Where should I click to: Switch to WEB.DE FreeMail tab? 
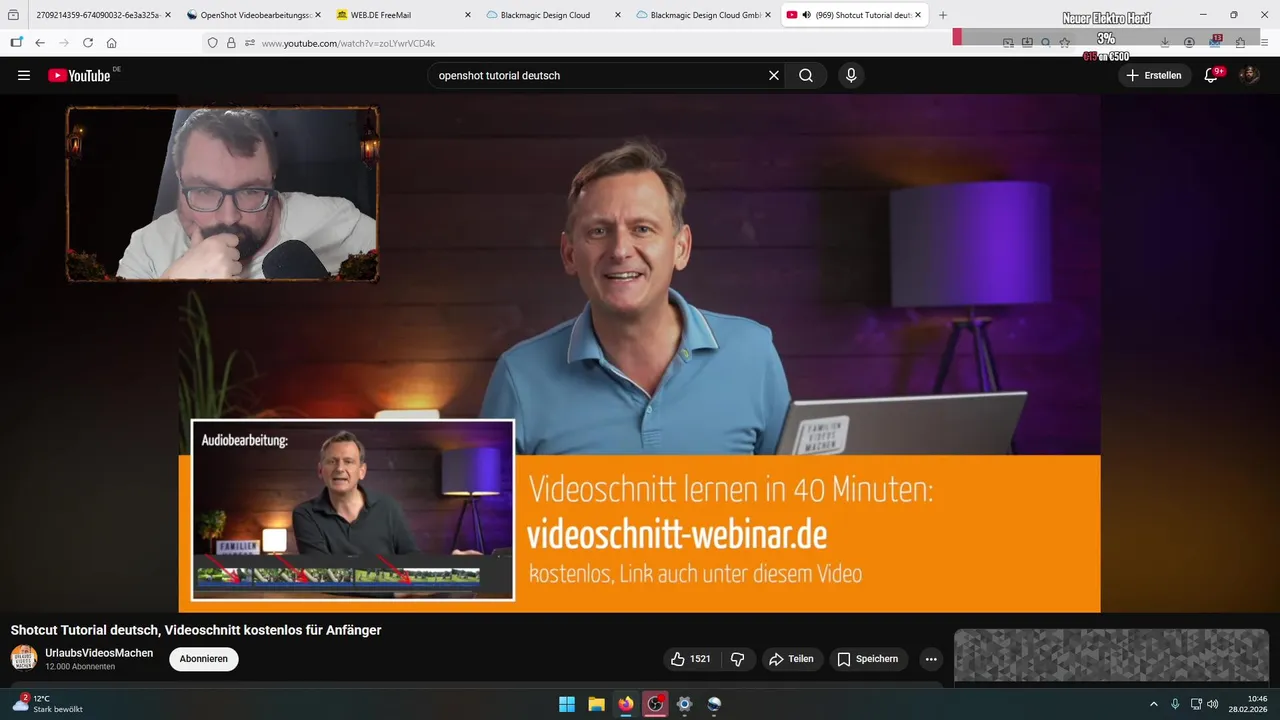[402, 15]
